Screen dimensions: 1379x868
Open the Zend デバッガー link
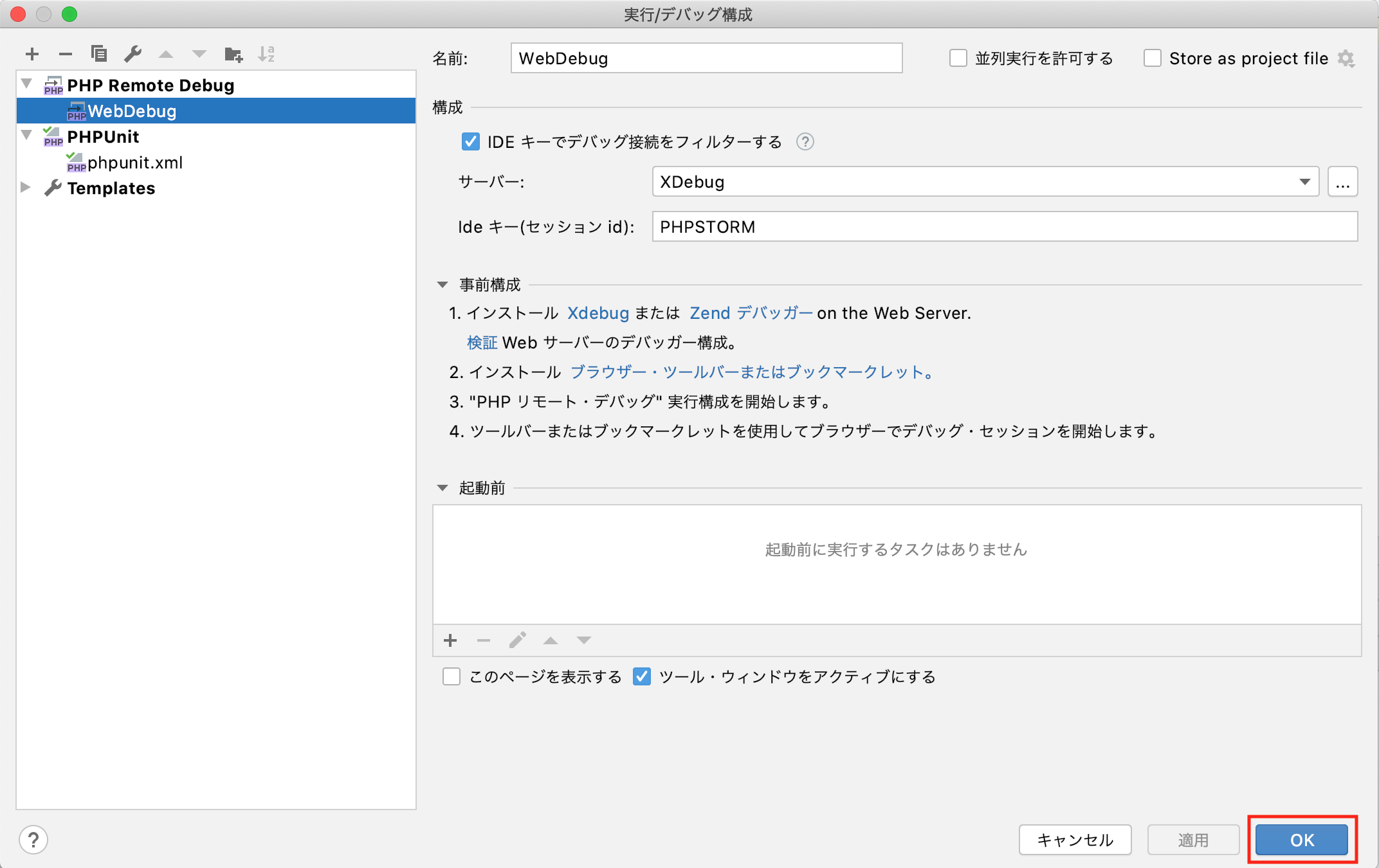click(x=751, y=313)
